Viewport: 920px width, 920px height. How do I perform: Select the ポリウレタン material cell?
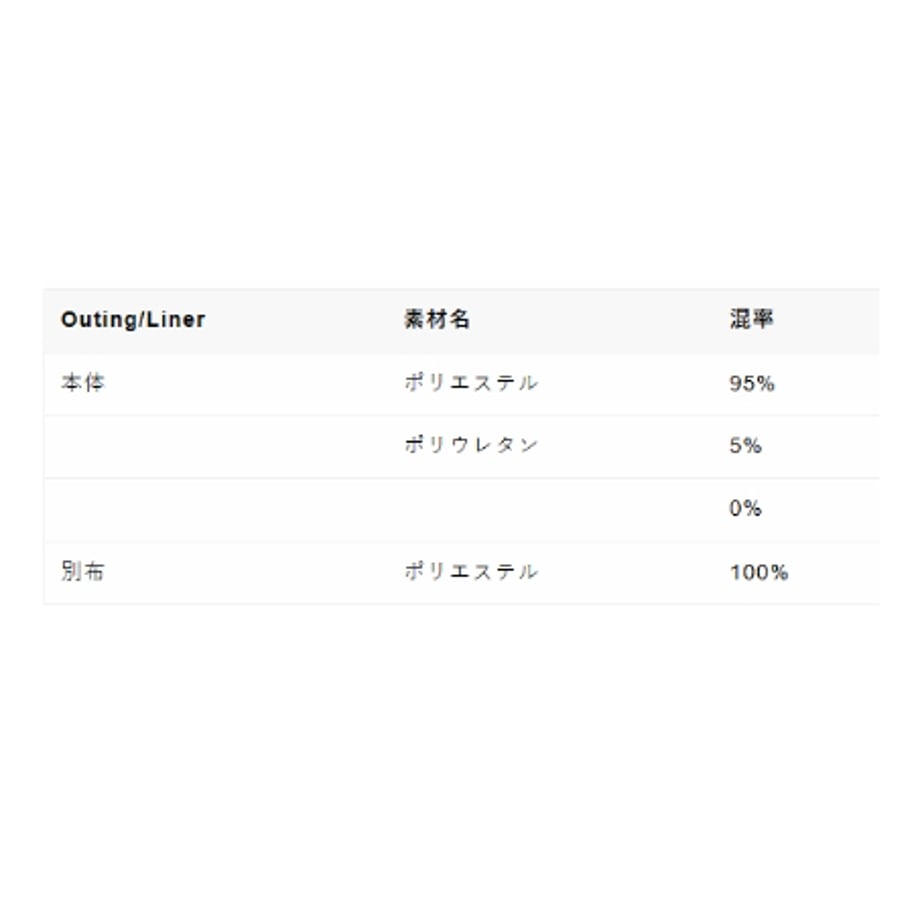471,445
